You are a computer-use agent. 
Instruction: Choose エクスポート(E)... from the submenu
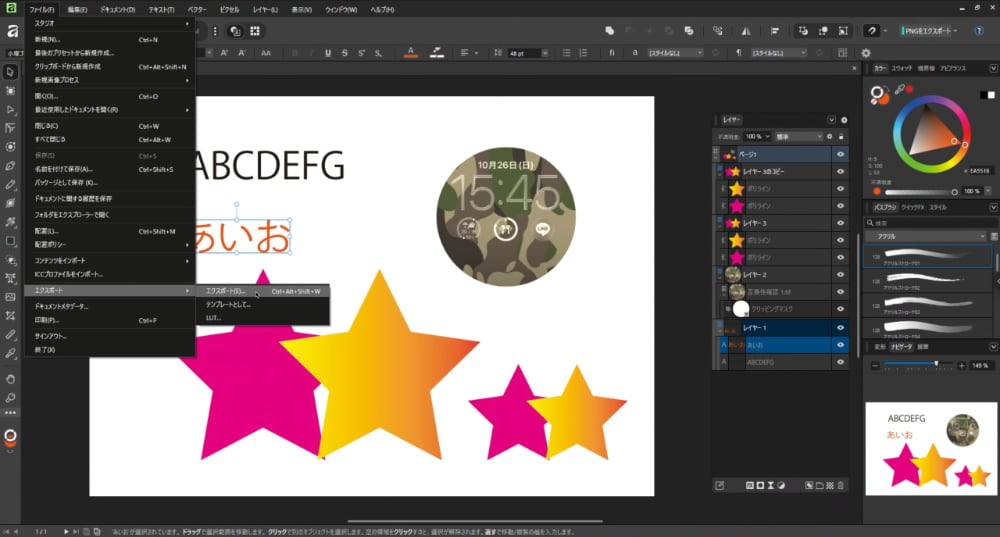[224, 291]
